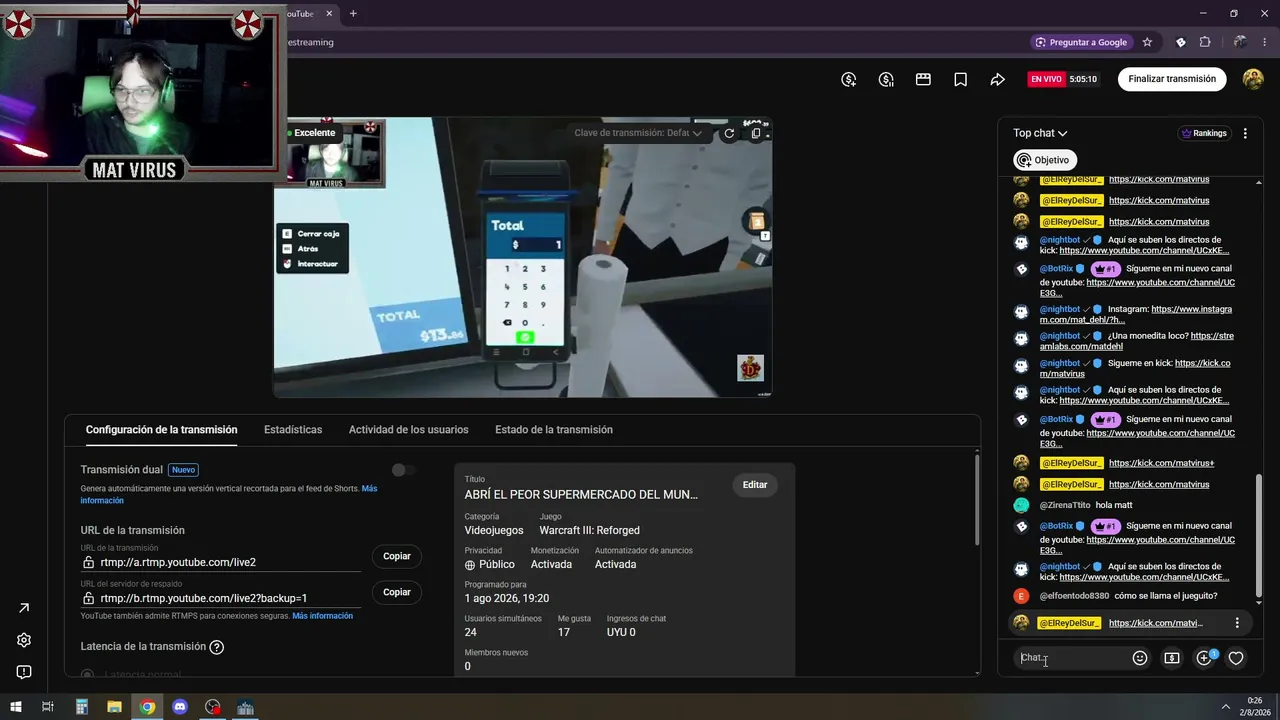Open options for pinned ElReyDelSur_ message
Screen dimensions: 1280x720
pyautogui.click(x=1237, y=623)
